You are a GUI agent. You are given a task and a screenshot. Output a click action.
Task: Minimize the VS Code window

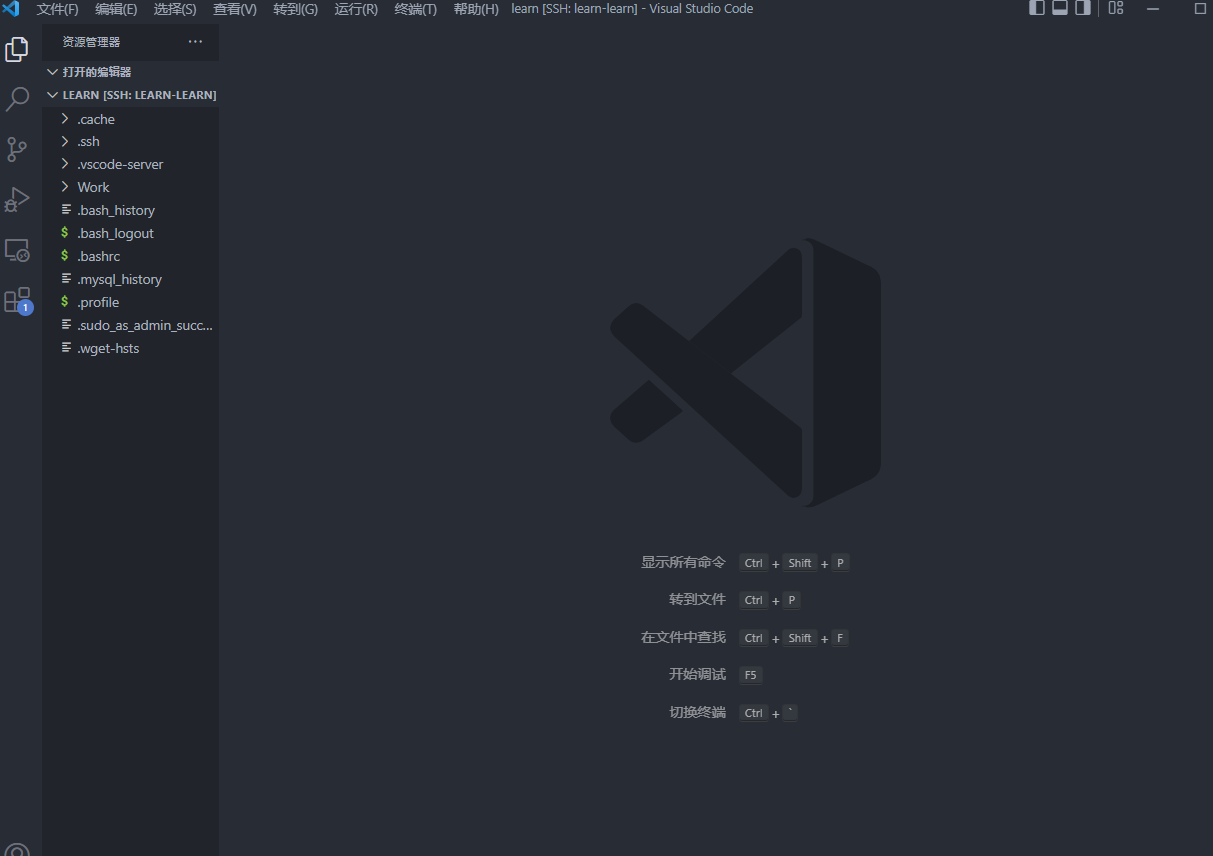(x=1154, y=8)
